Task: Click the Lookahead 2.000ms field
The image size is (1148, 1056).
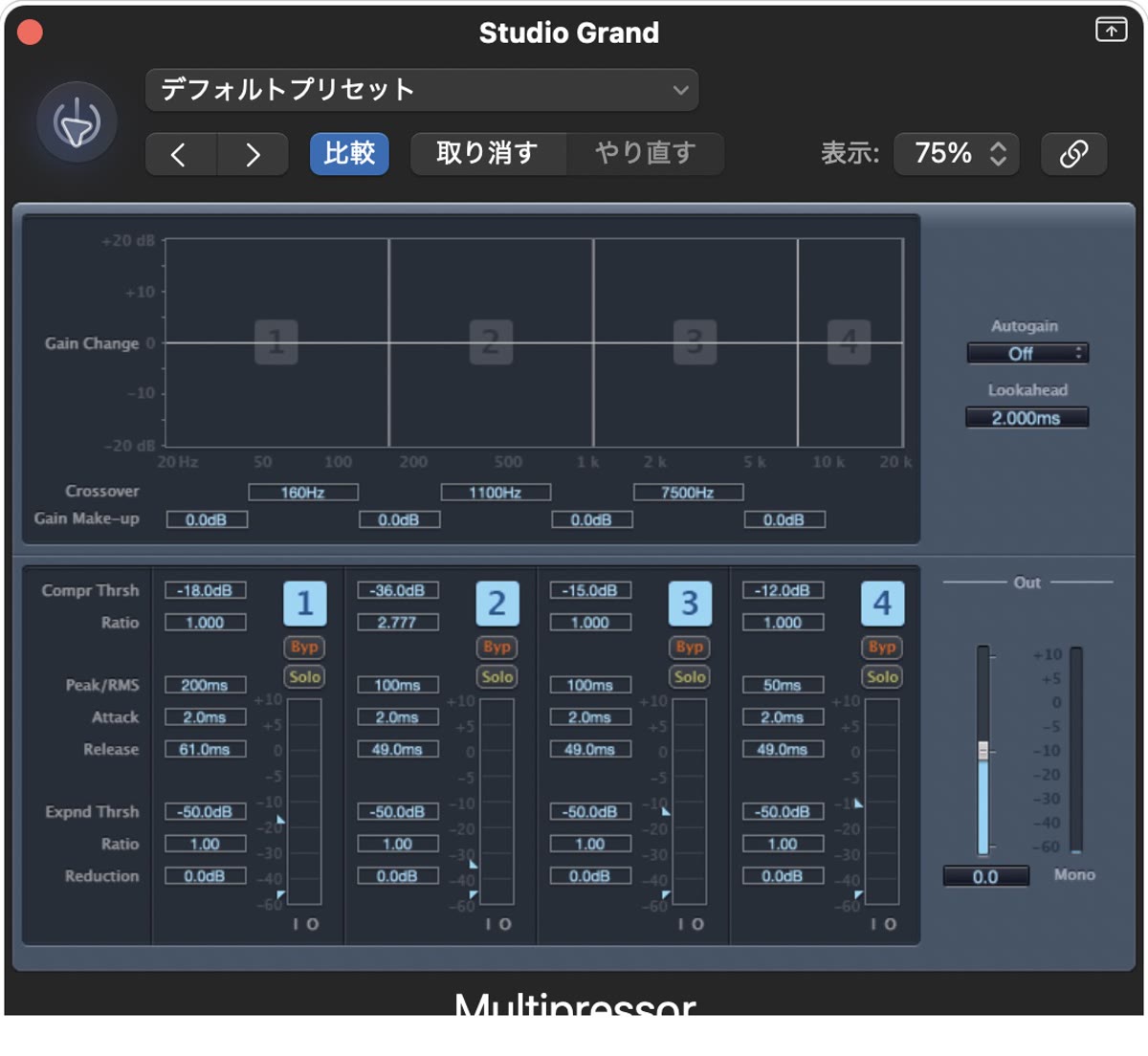Action: coord(1027,418)
